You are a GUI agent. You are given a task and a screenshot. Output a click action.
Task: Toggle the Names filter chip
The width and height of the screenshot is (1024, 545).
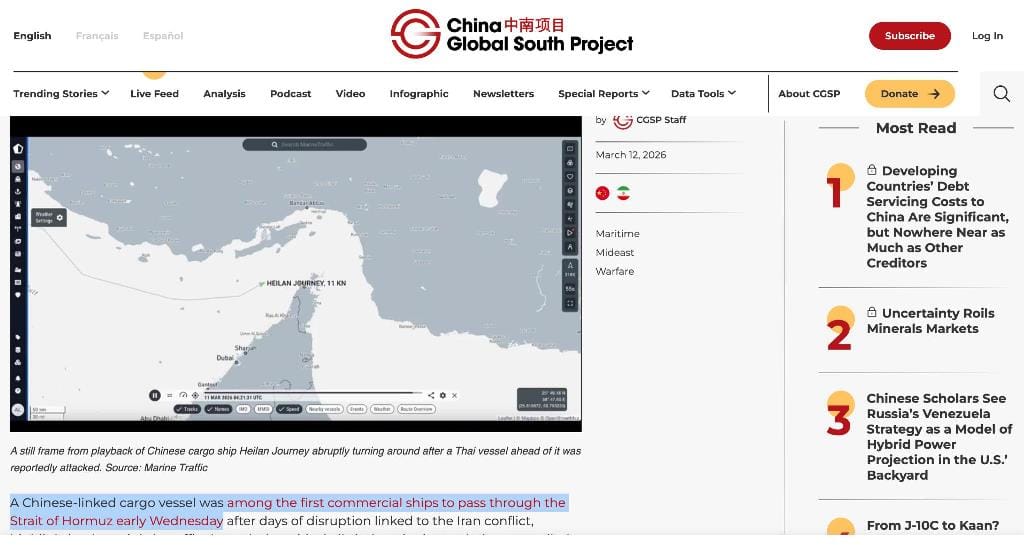pos(218,409)
